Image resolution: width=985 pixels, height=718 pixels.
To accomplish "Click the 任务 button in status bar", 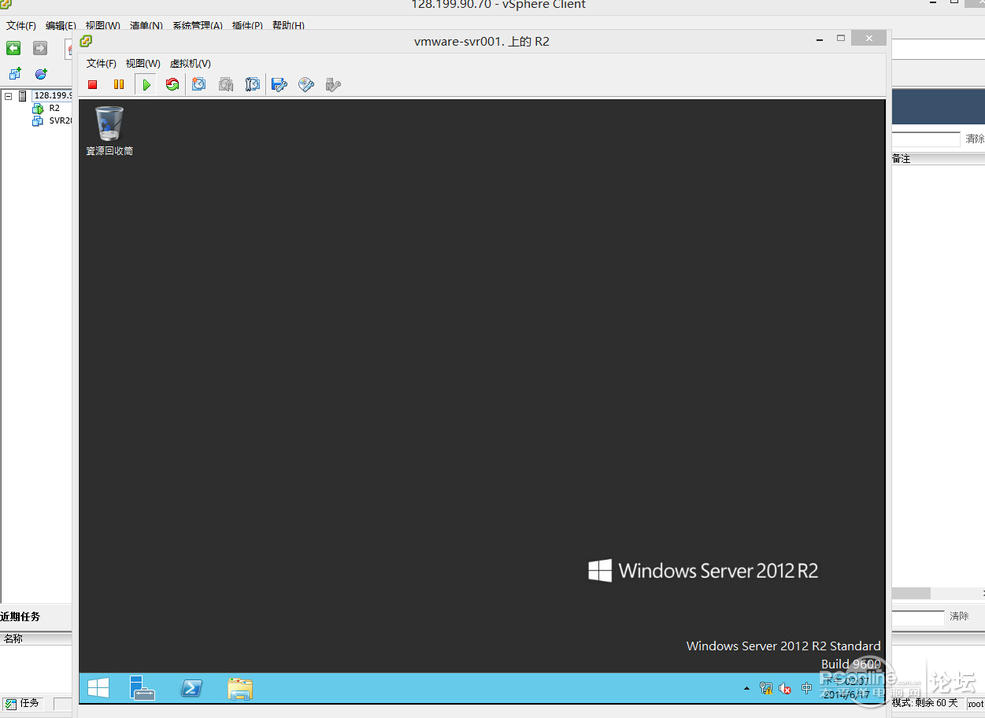I will (23, 704).
